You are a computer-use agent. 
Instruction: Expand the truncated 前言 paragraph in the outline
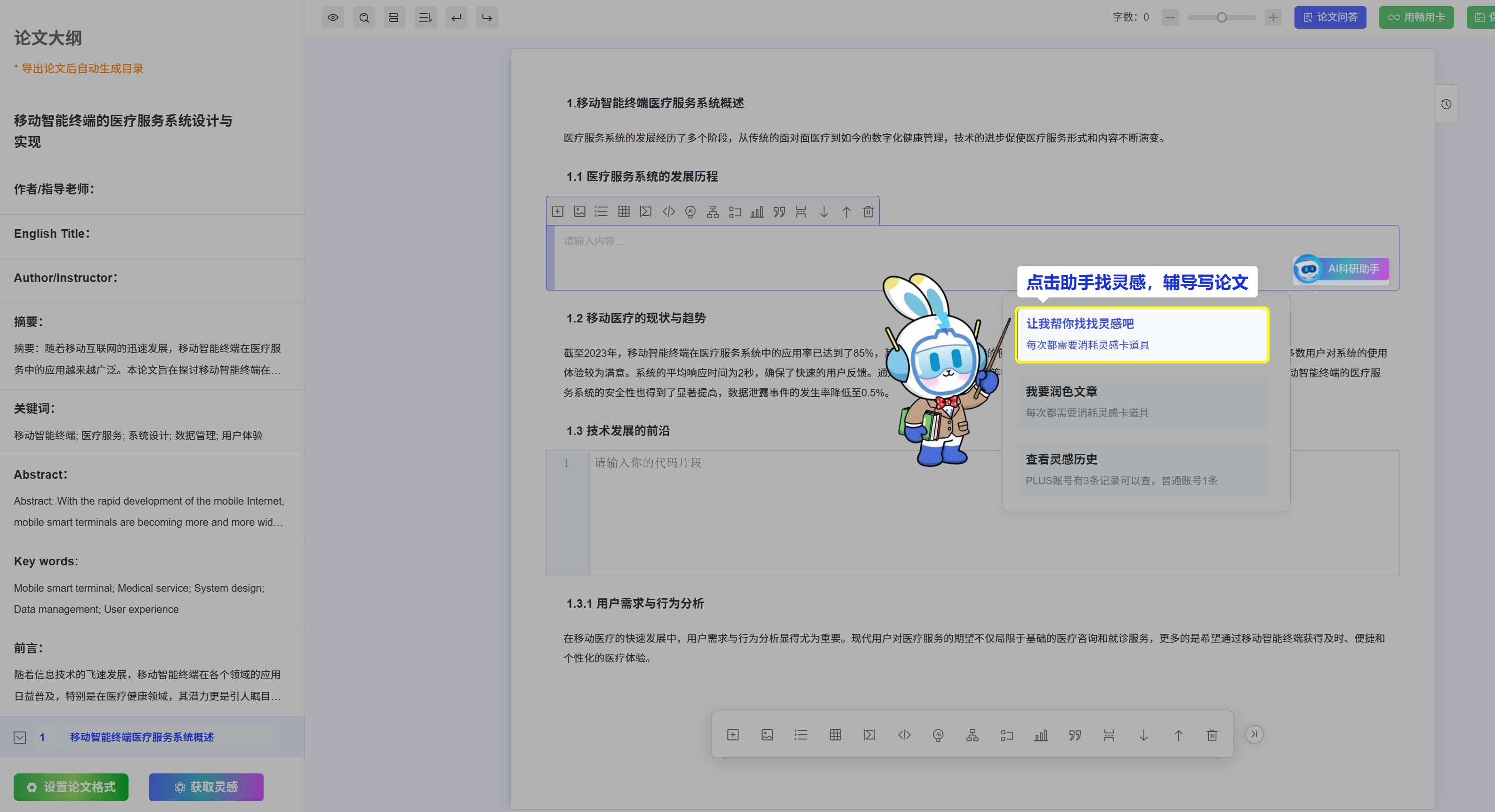coord(147,685)
